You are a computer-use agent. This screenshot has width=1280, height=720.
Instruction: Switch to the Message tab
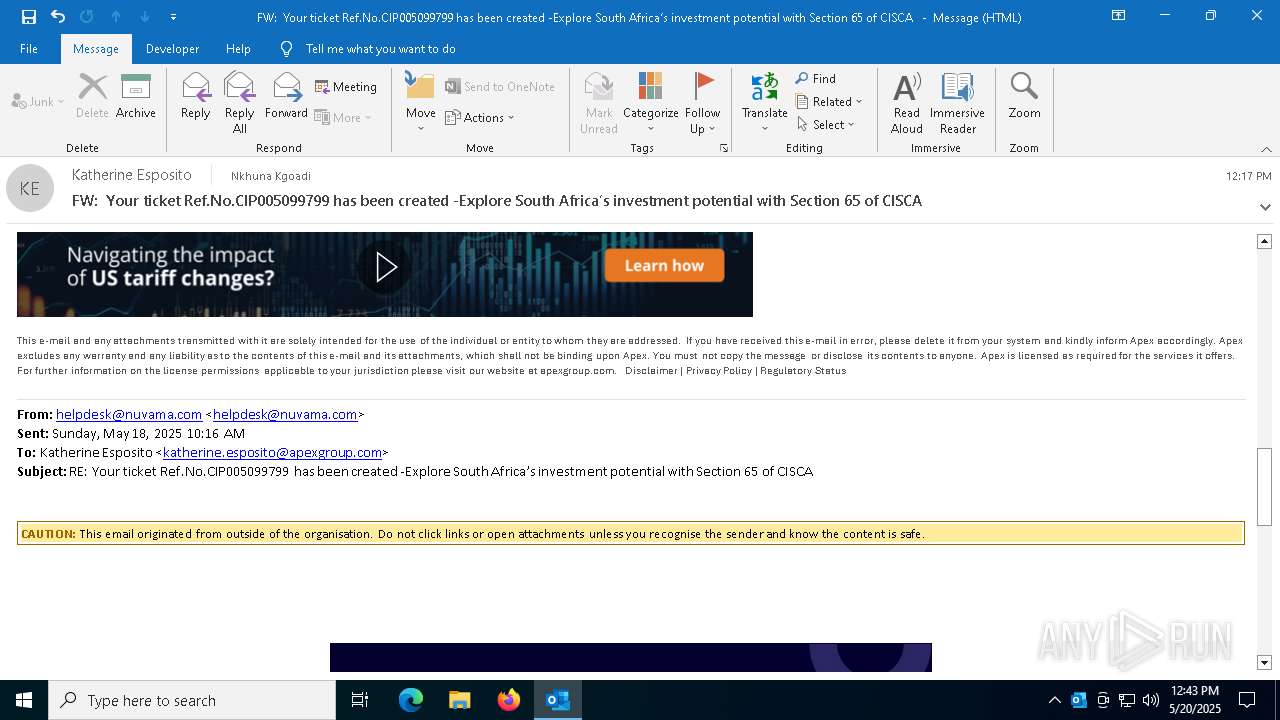point(96,49)
